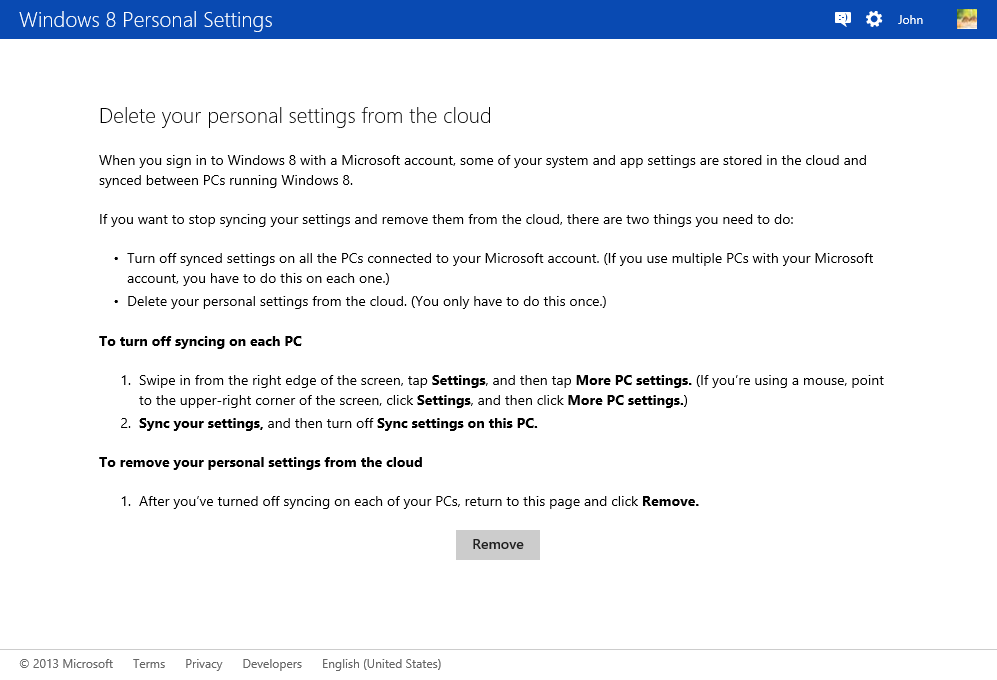Click the sentence 'If you want to stop syncing'
This screenshot has width=997, height=680.
click(446, 219)
